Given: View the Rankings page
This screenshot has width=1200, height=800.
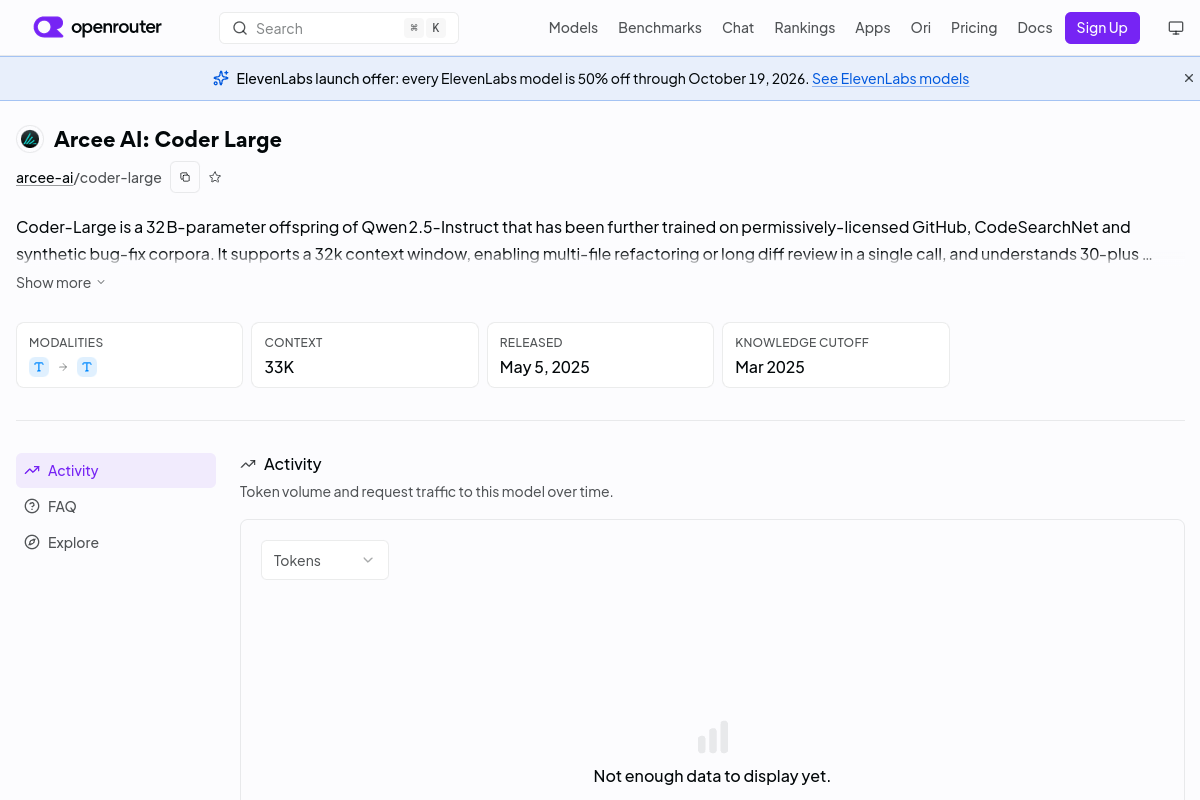Looking at the screenshot, I should click(805, 28).
